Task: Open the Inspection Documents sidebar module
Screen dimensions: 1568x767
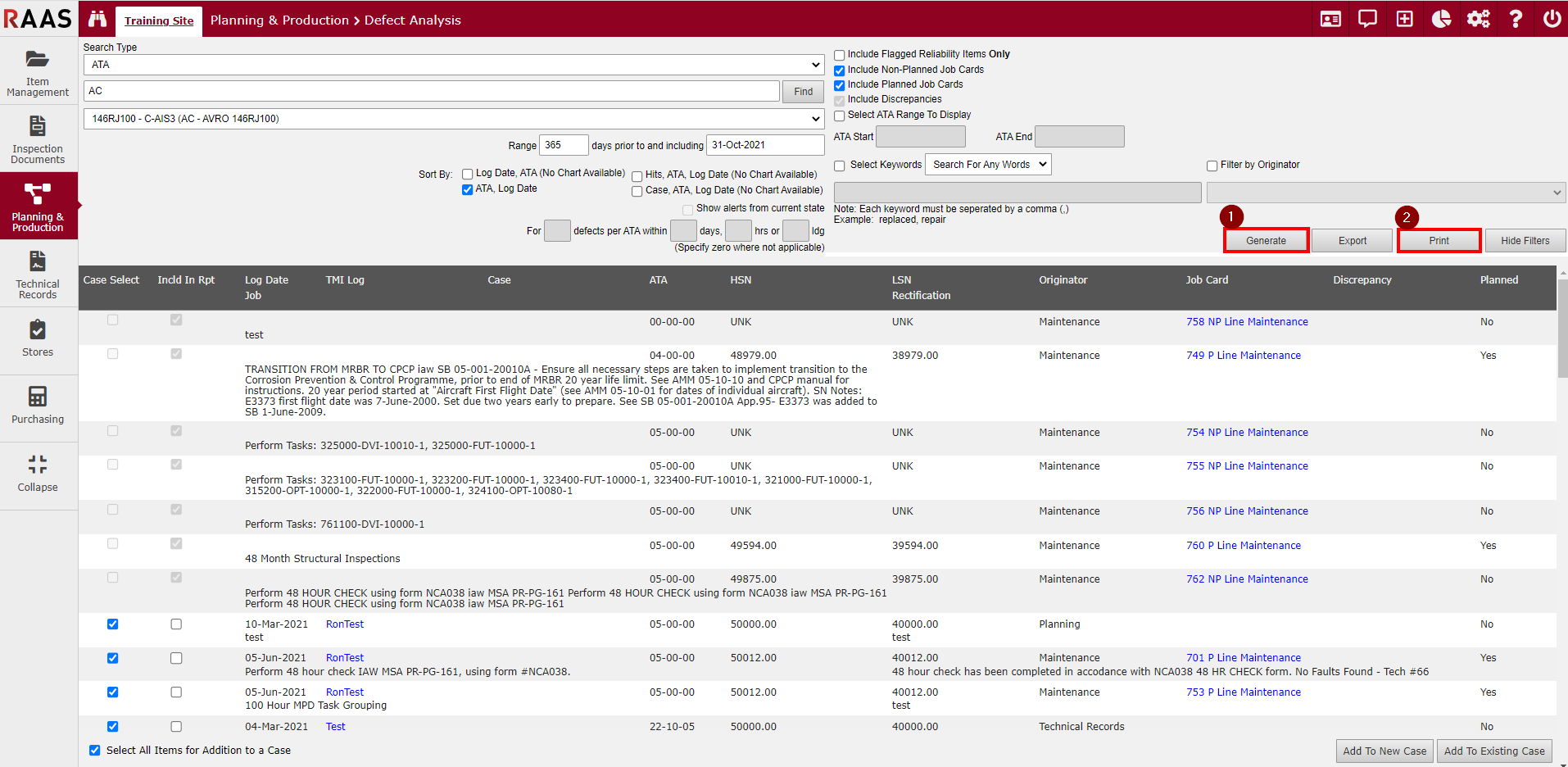Action: (38, 139)
